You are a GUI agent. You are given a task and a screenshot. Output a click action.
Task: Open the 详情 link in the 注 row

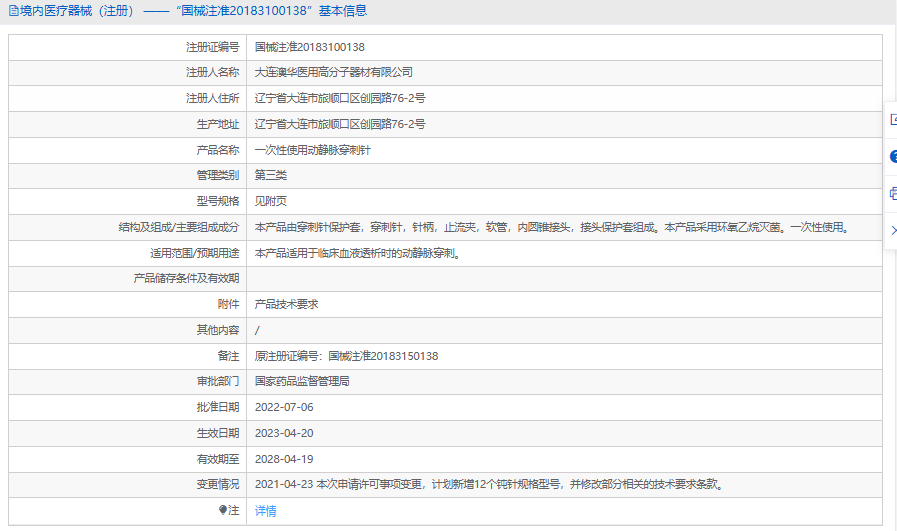click(x=265, y=511)
